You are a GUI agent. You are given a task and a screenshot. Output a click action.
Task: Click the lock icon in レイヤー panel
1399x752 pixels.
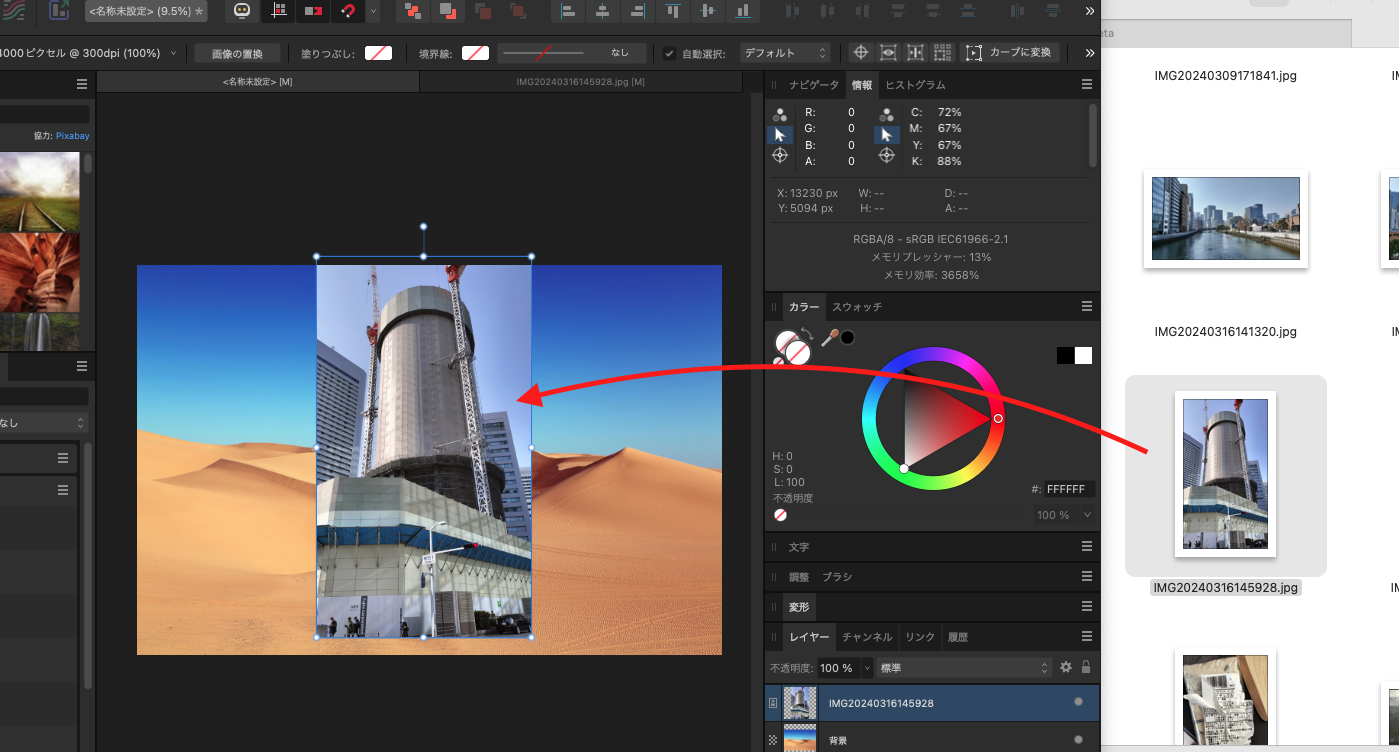[1085, 667]
